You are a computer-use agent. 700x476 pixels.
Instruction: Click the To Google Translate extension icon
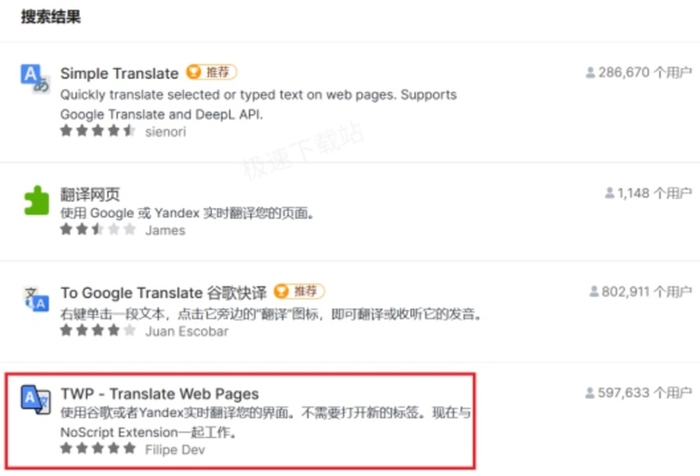point(36,299)
